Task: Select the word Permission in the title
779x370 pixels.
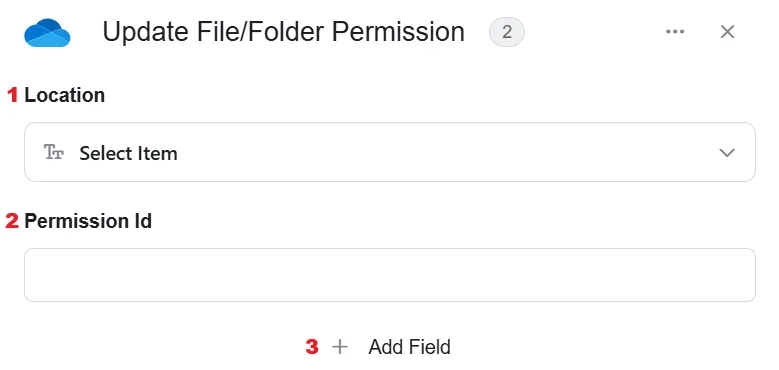Action: [x=398, y=32]
